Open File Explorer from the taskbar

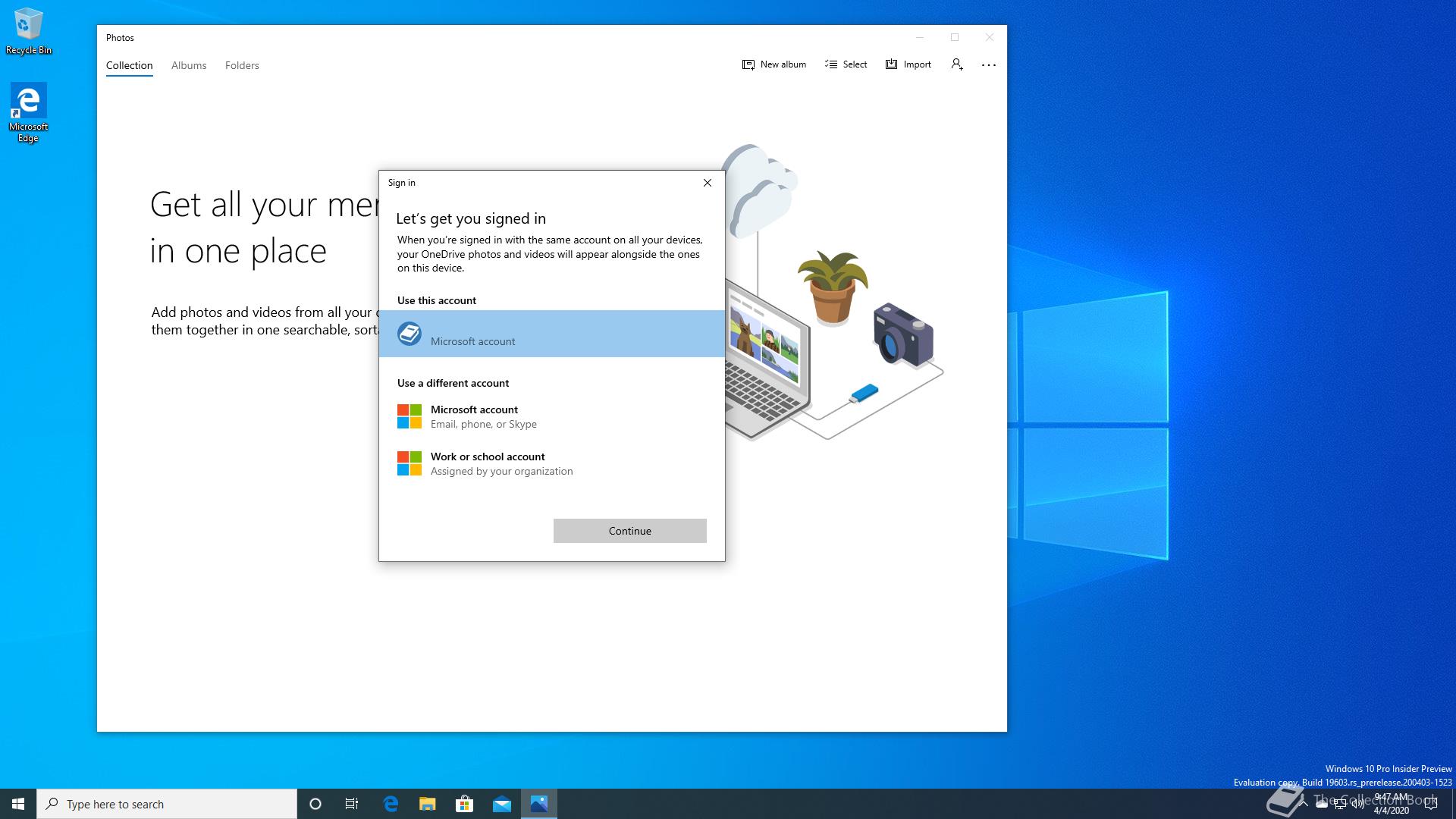point(428,804)
